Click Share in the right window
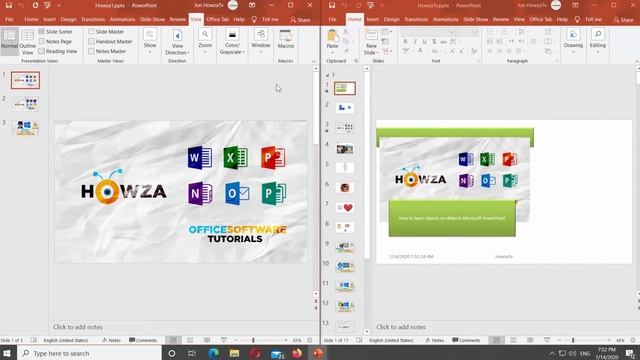This screenshot has height=360, width=640. point(623,19)
